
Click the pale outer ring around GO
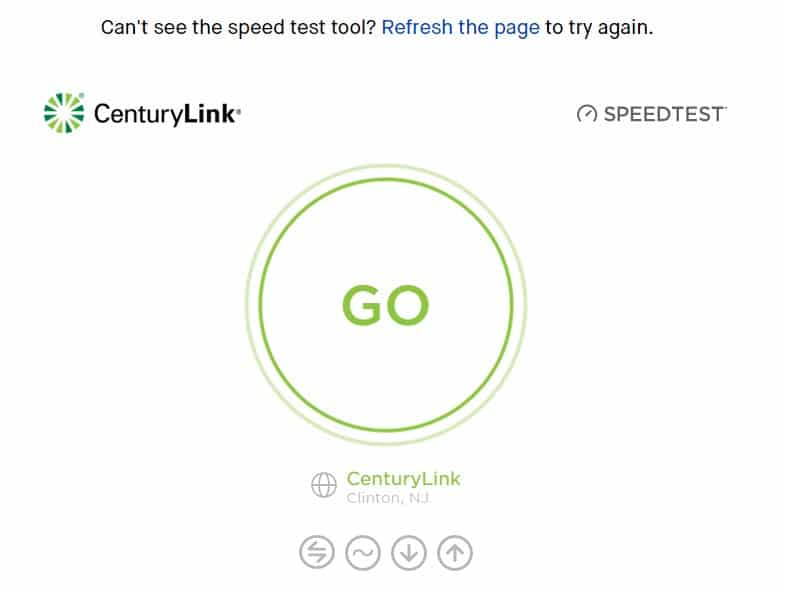(x=385, y=167)
